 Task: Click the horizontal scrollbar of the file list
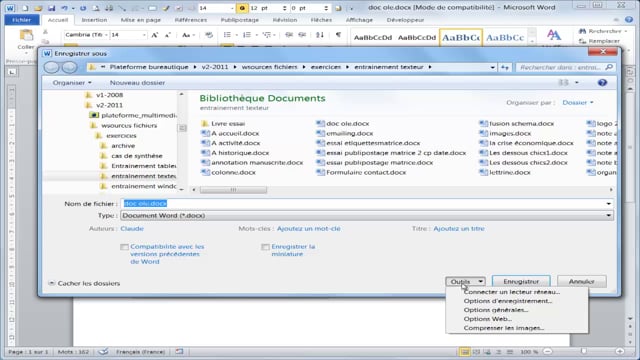click(233, 190)
